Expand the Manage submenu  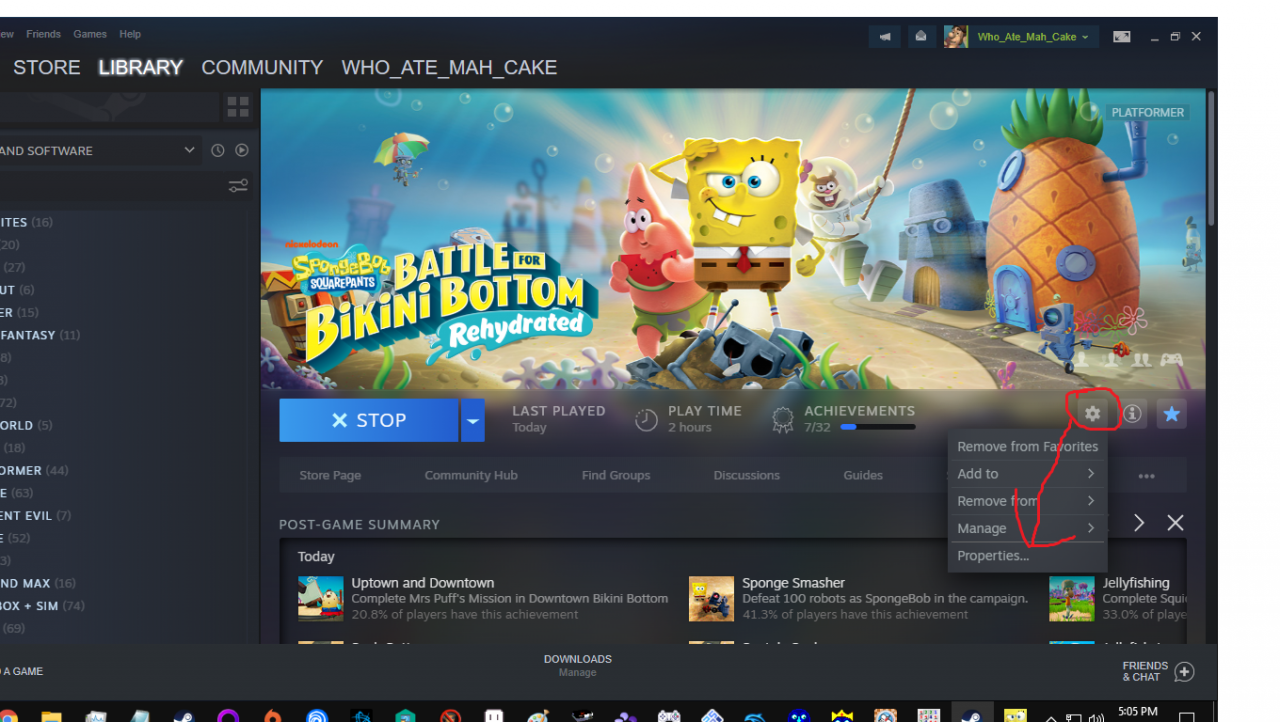(1027, 528)
